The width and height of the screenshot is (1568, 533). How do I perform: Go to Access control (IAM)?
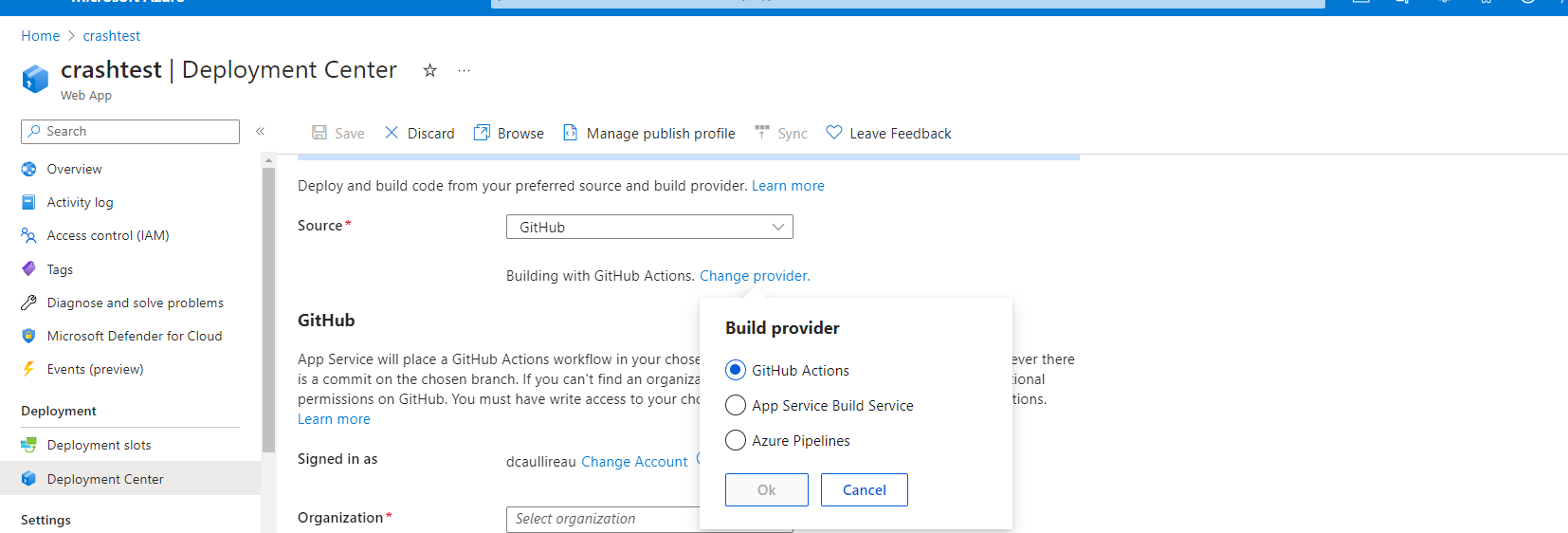pyautogui.click(x=108, y=235)
